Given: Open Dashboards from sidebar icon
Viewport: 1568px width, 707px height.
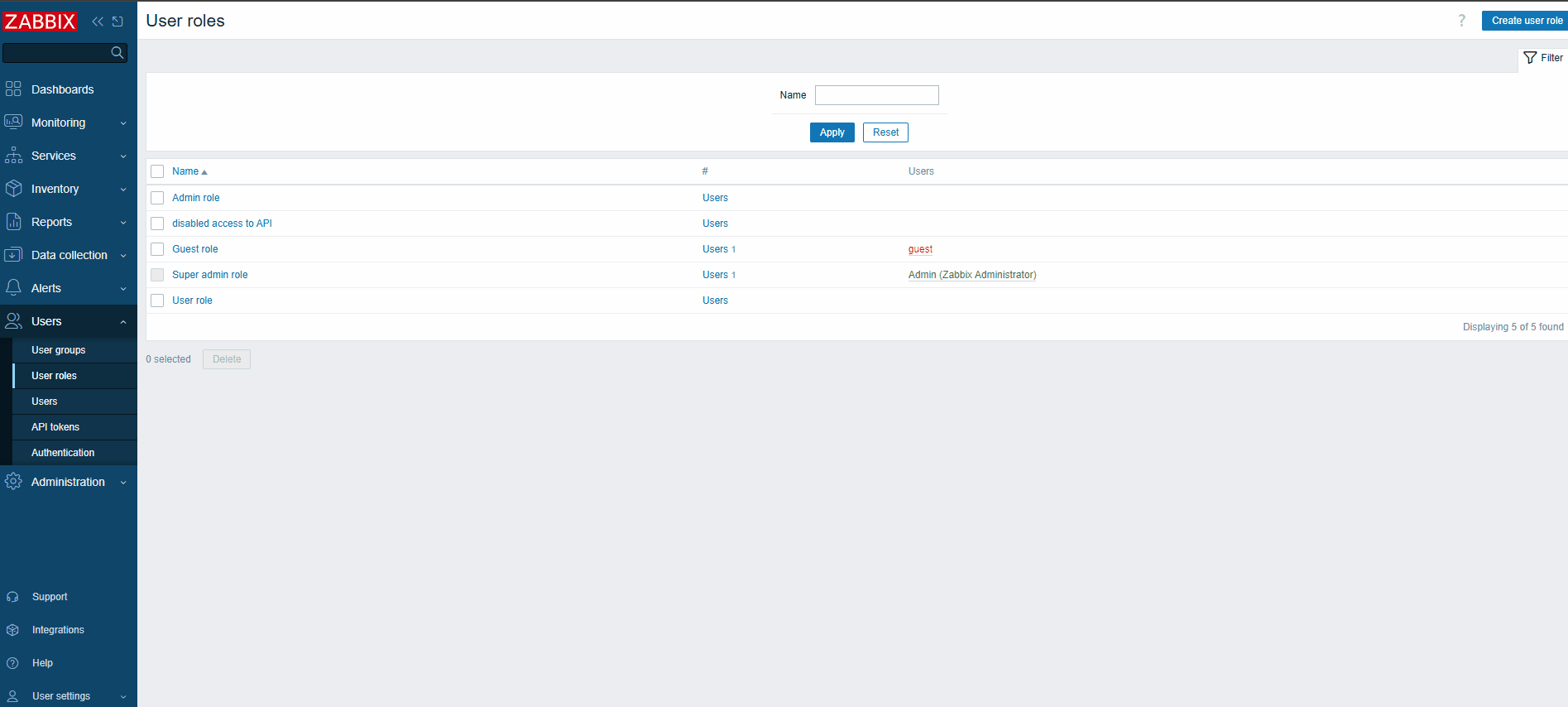Looking at the screenshot, I should pos(13,89).
